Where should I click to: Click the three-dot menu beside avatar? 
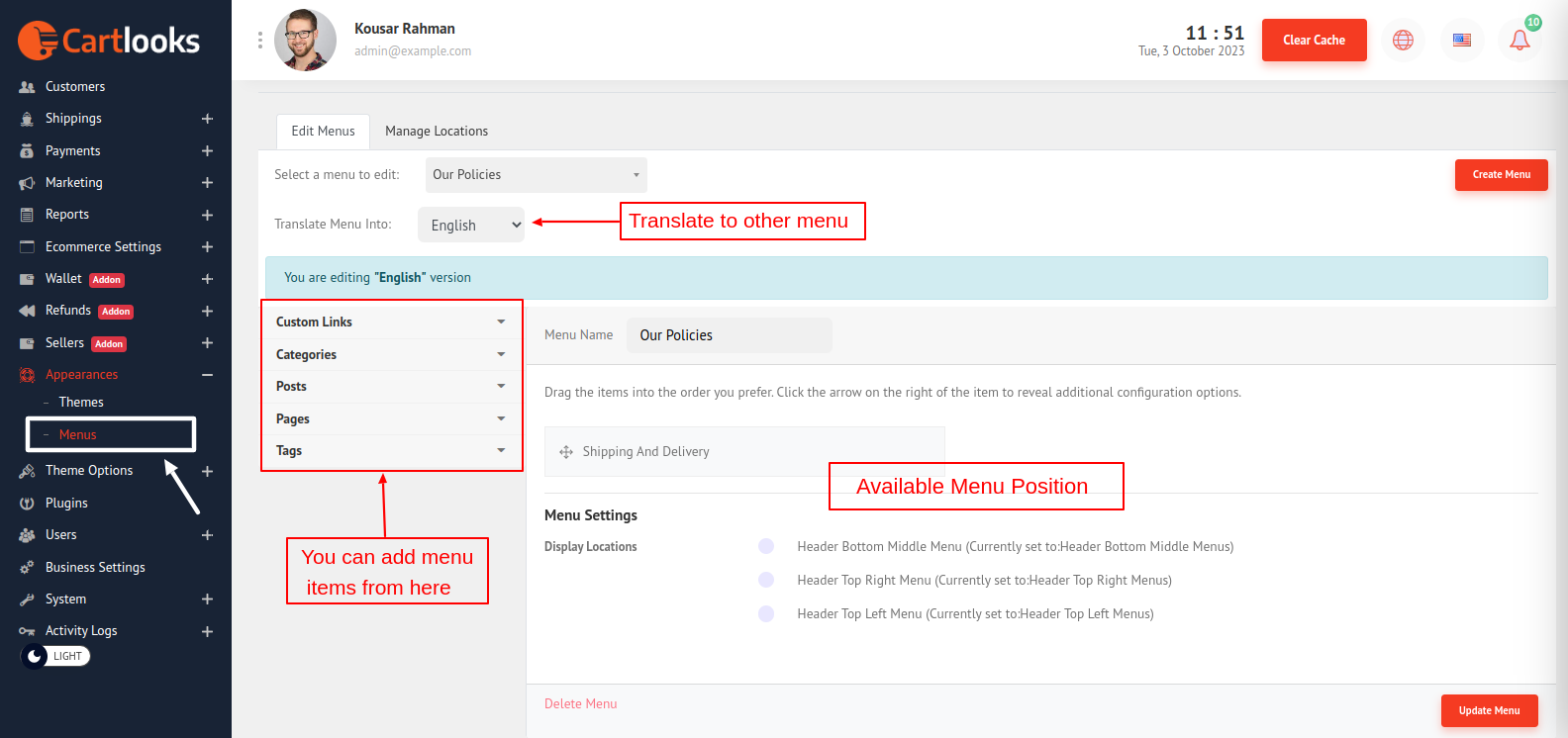pyautogui.click(x=260, y=40)
